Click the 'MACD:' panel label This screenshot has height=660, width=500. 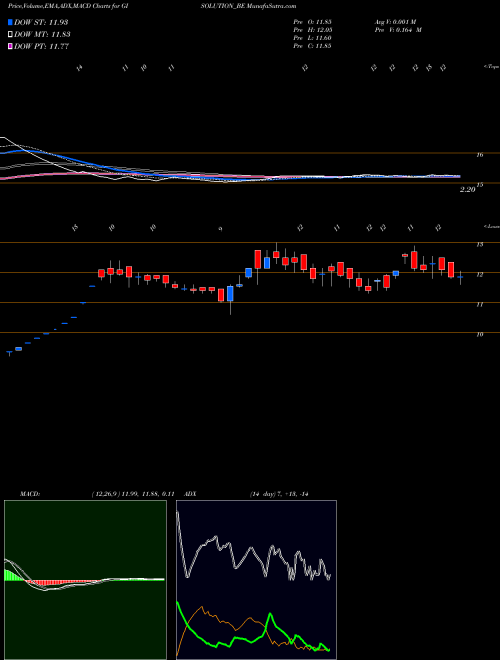(x=30, y=494)
